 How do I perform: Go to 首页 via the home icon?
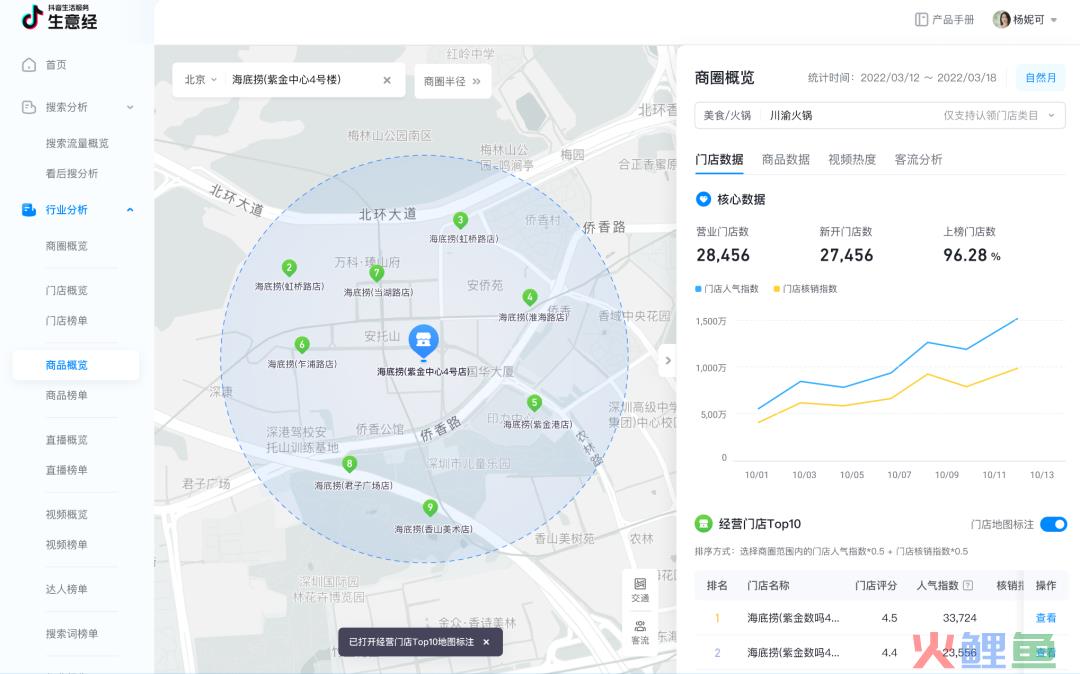click(29, 65)
